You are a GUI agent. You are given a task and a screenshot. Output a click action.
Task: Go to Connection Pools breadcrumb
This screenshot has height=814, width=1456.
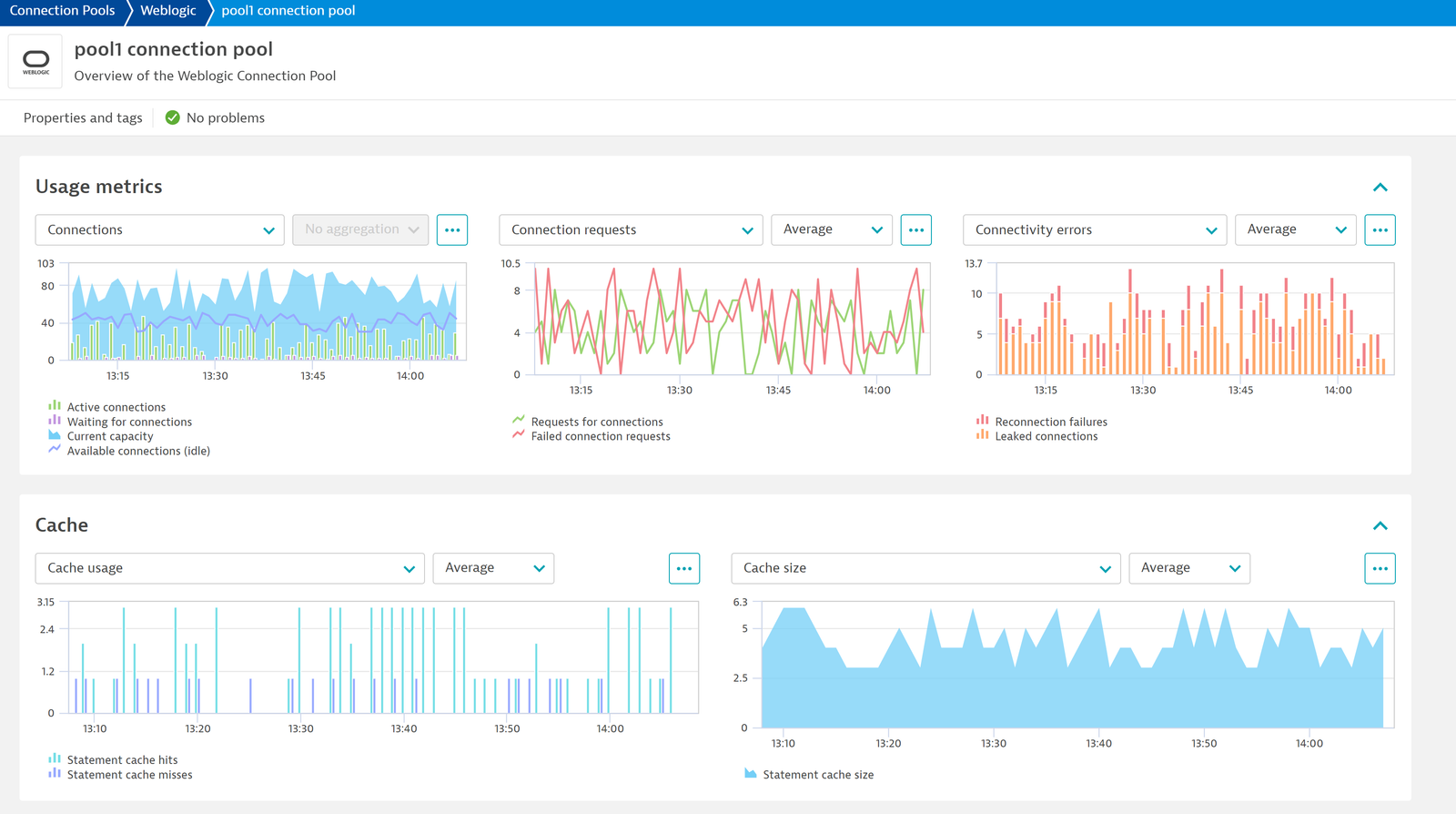click(62, 11)
